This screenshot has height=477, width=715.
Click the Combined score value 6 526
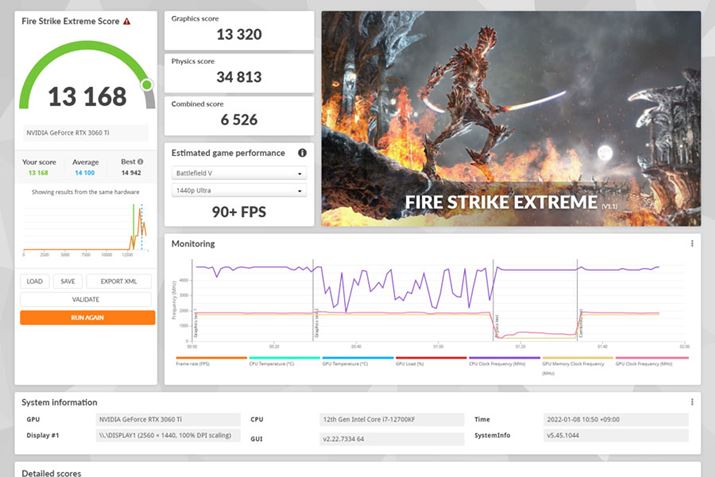pyautogui.click(x=239, y=120)
